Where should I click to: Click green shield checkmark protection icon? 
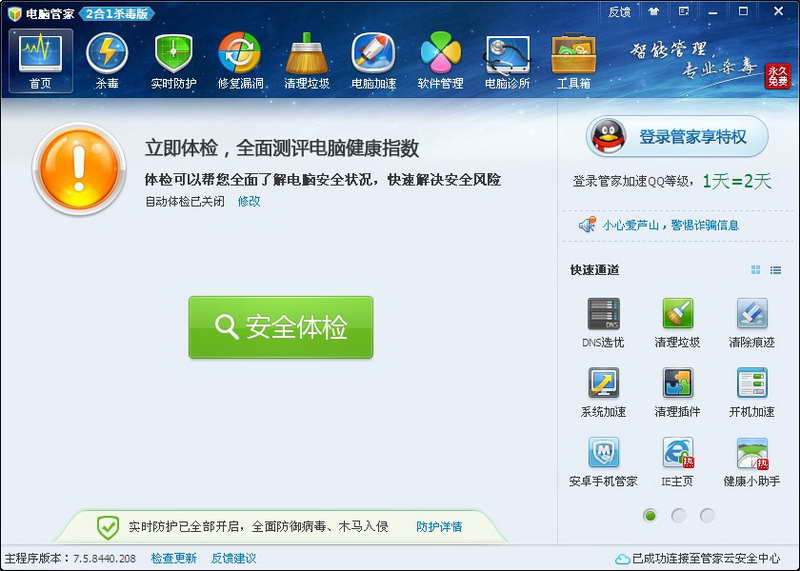108,527
